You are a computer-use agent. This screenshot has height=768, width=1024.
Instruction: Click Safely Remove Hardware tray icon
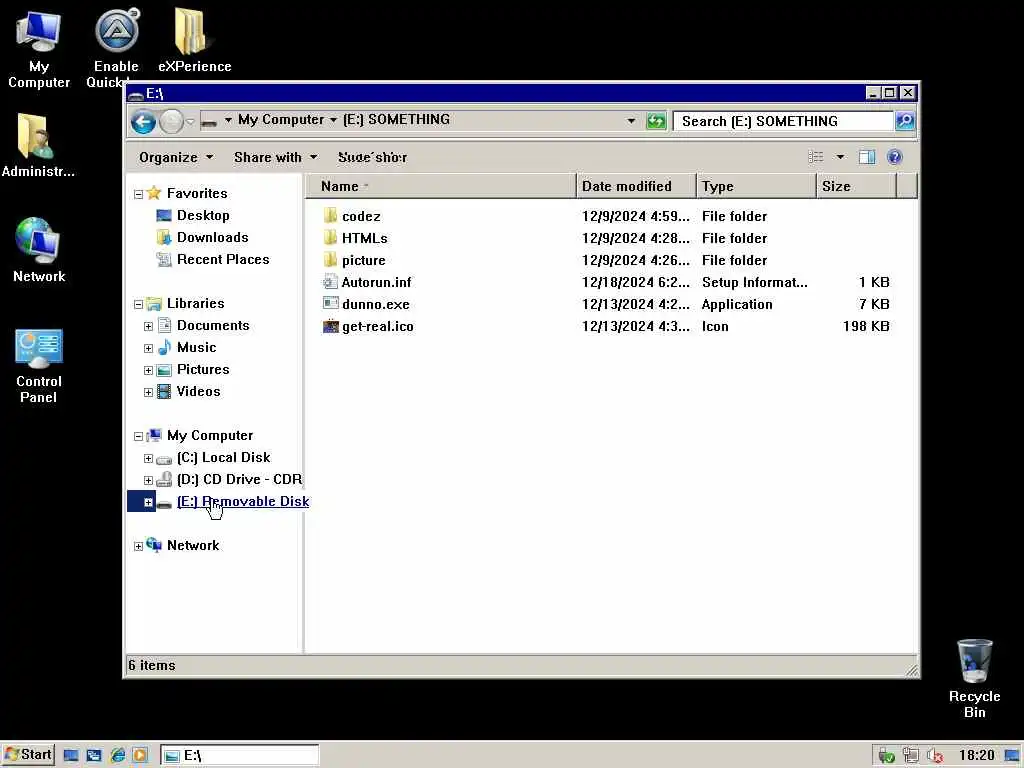click(x=886, y=756)
